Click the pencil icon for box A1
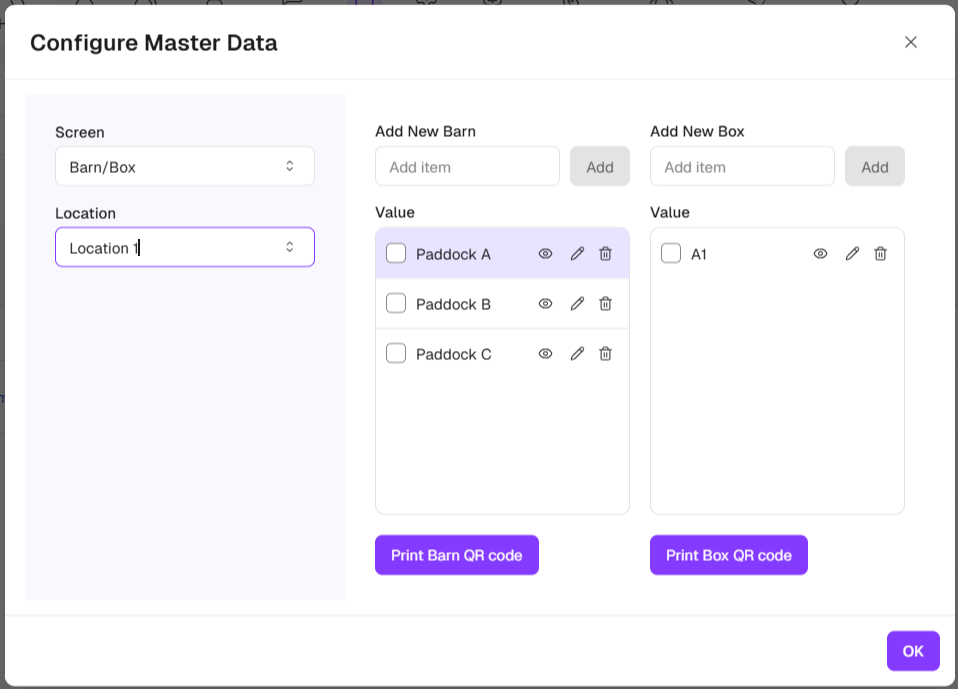The height and width of the screenshot is (689, 958). (852, 254)
